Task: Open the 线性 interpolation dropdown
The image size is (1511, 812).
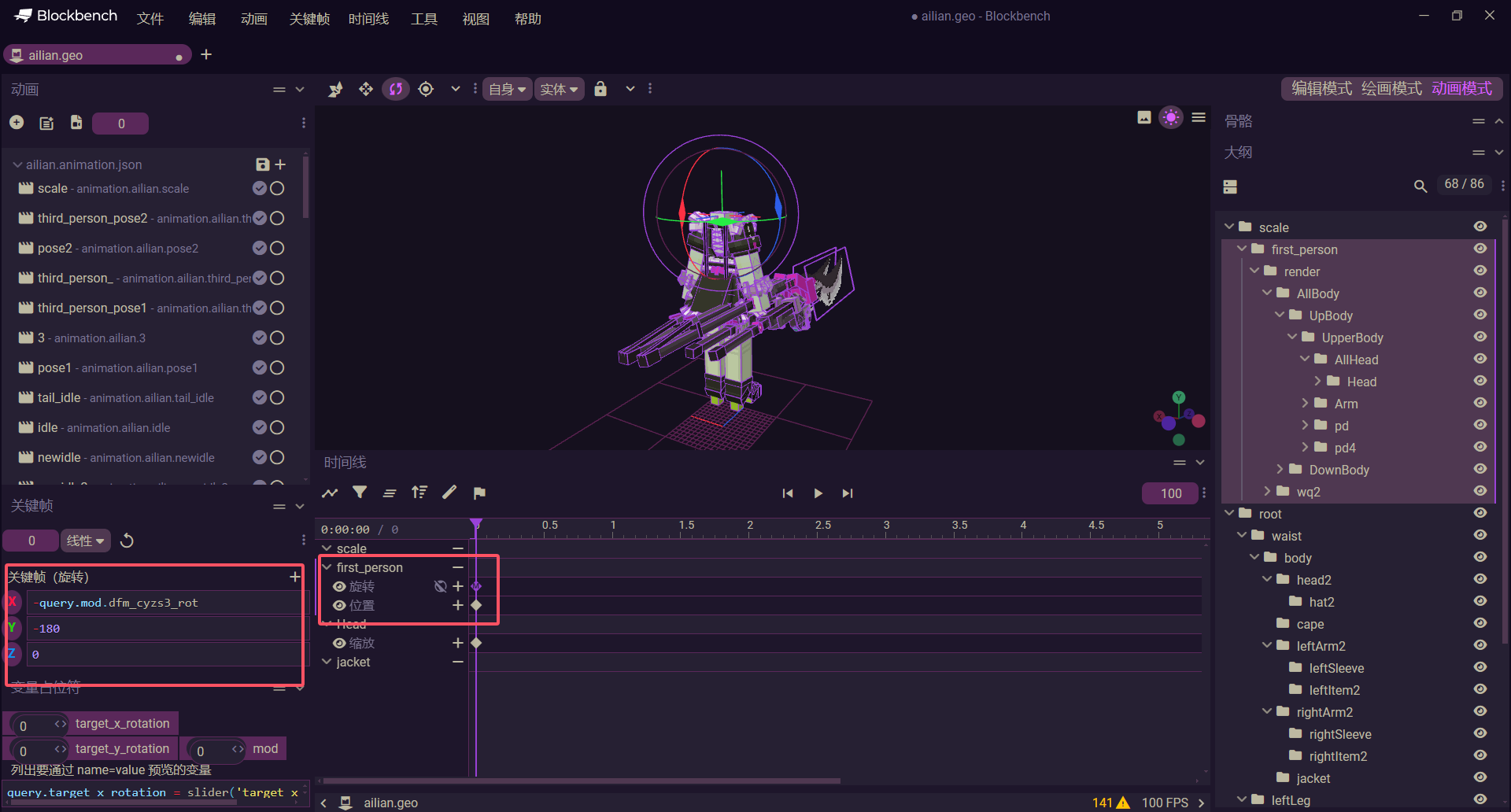Action: [86, 541]
